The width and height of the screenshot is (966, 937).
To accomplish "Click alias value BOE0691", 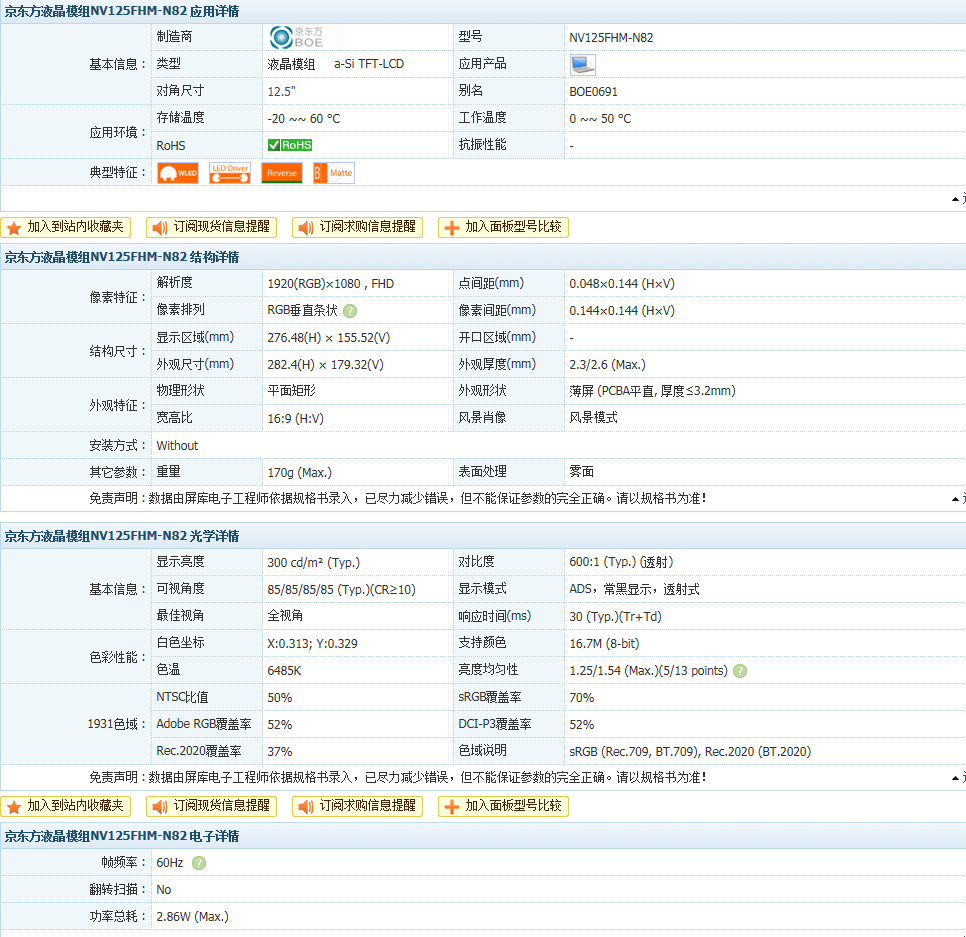I will tap(593, 92).
